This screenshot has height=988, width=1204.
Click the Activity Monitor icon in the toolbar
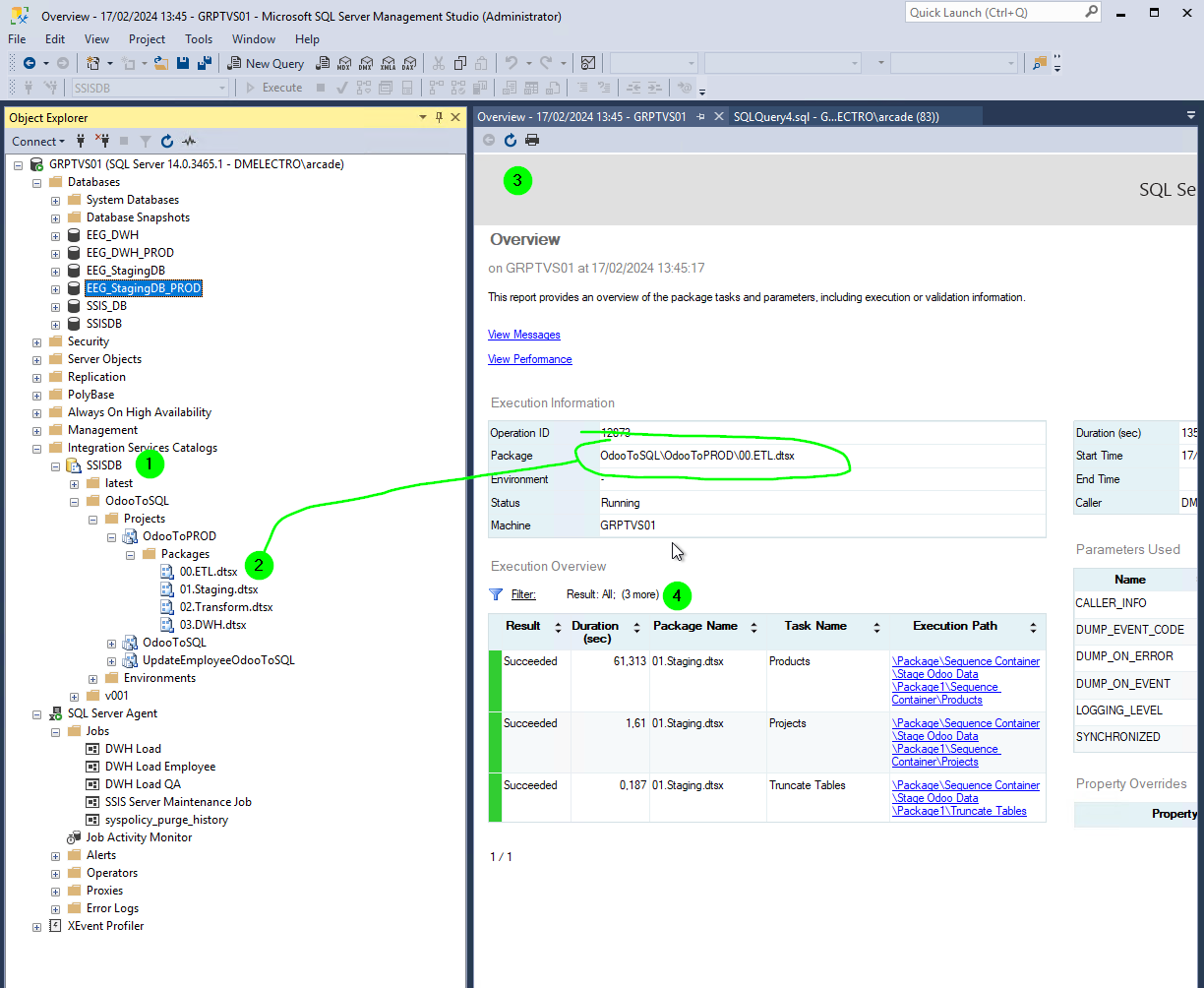point(588,63)
